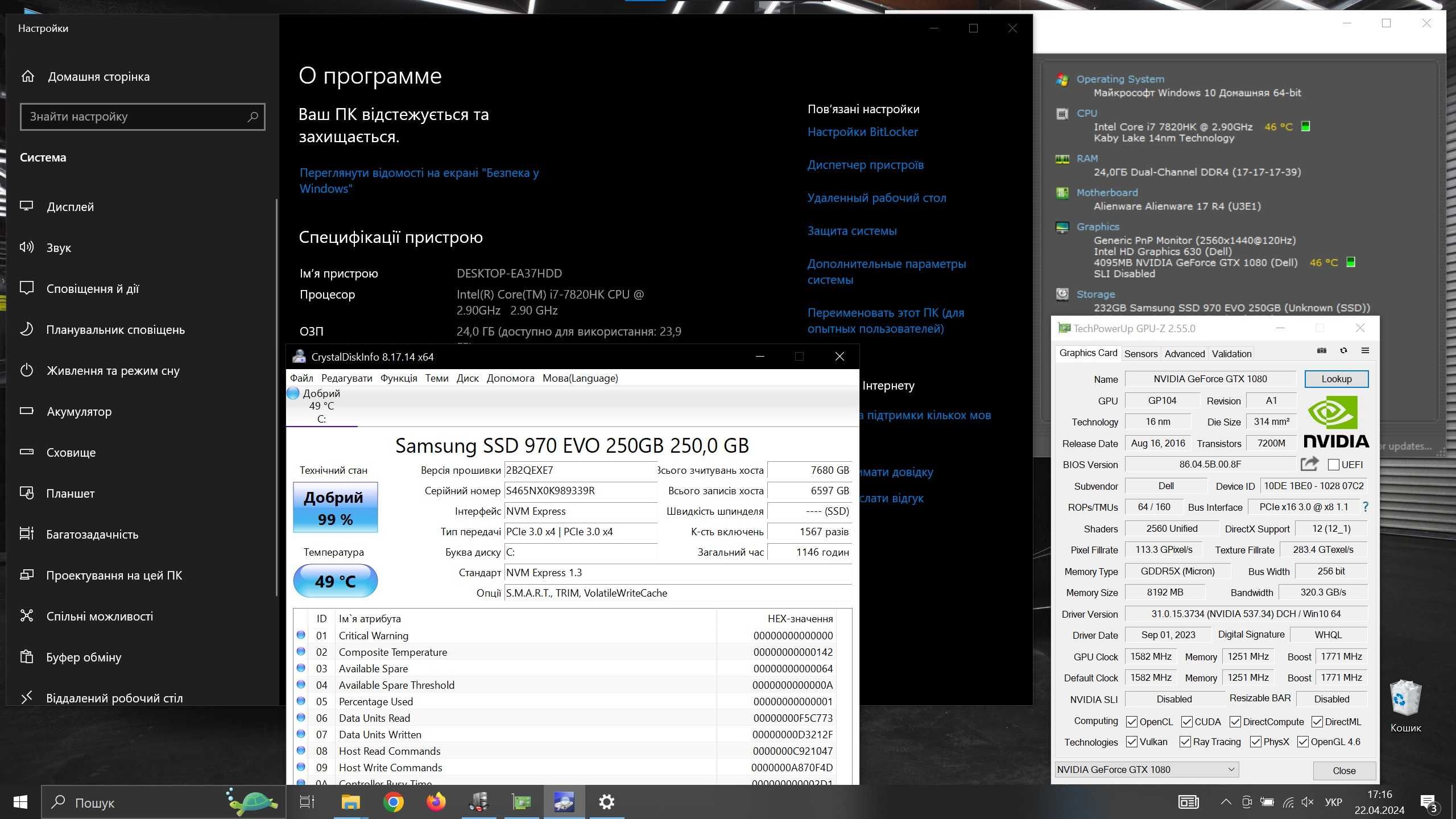1456x819 pixels.
Task: Open the GPU selector dropdown in GPU-Z
Action: (x=1147, y=770)
